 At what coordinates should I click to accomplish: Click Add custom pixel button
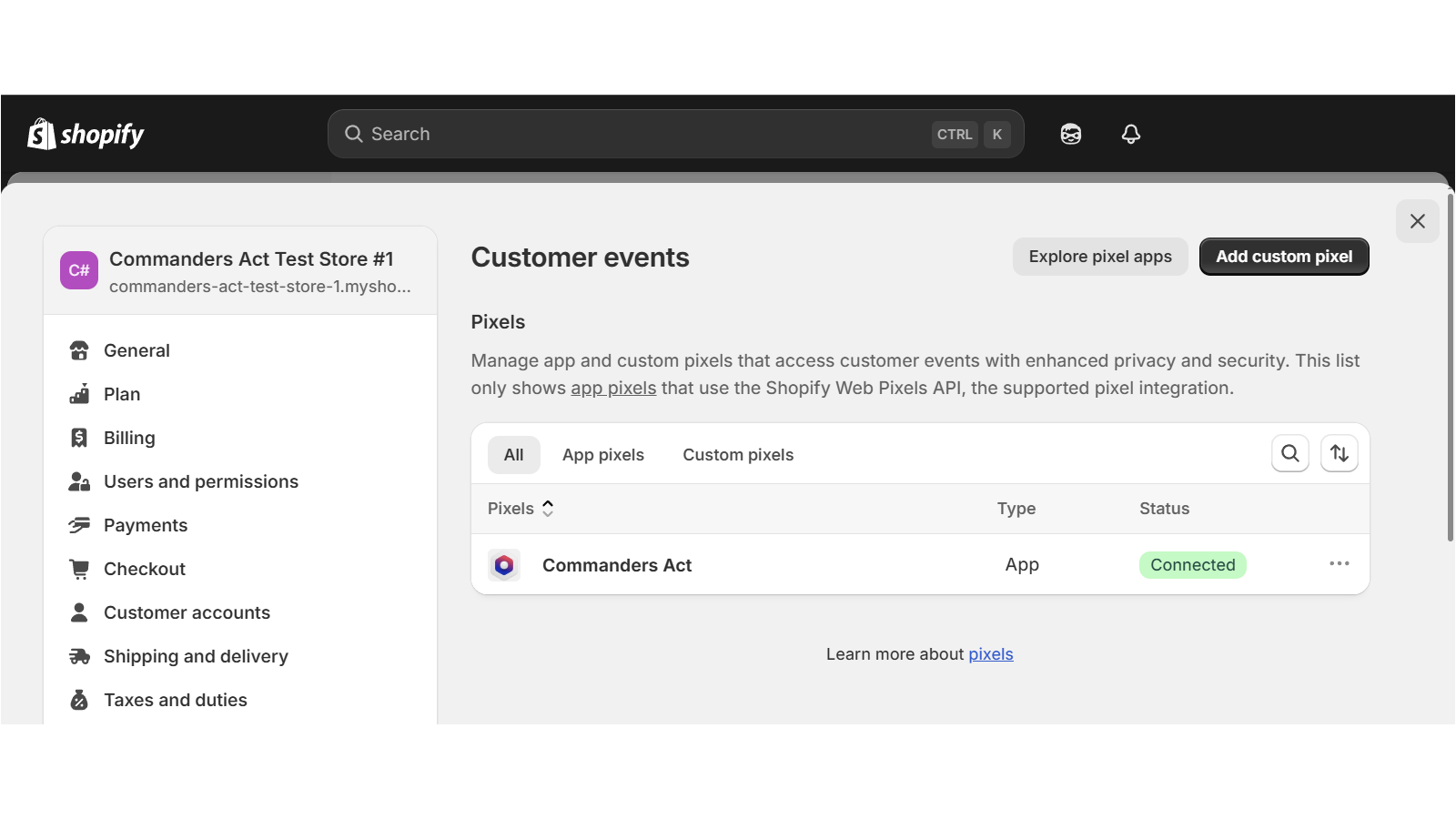tap(1284, 257)
